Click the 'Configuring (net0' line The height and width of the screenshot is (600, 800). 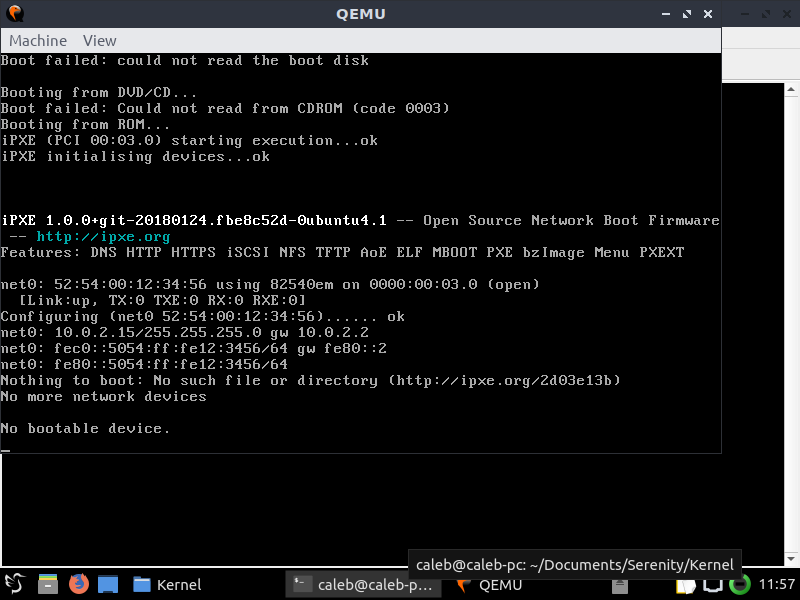point(203,317)
